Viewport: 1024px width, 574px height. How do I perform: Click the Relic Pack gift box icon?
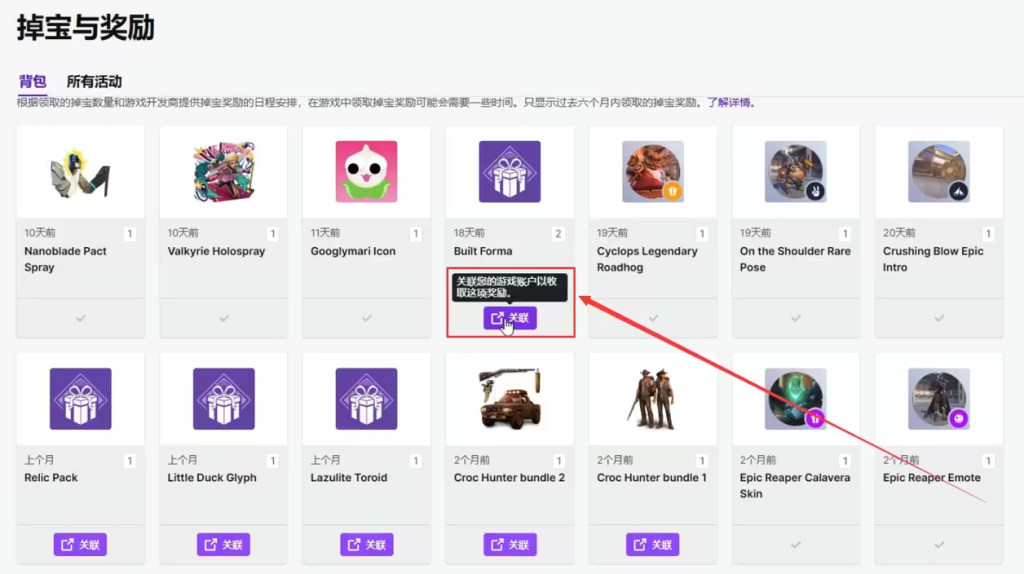point(80,398)
